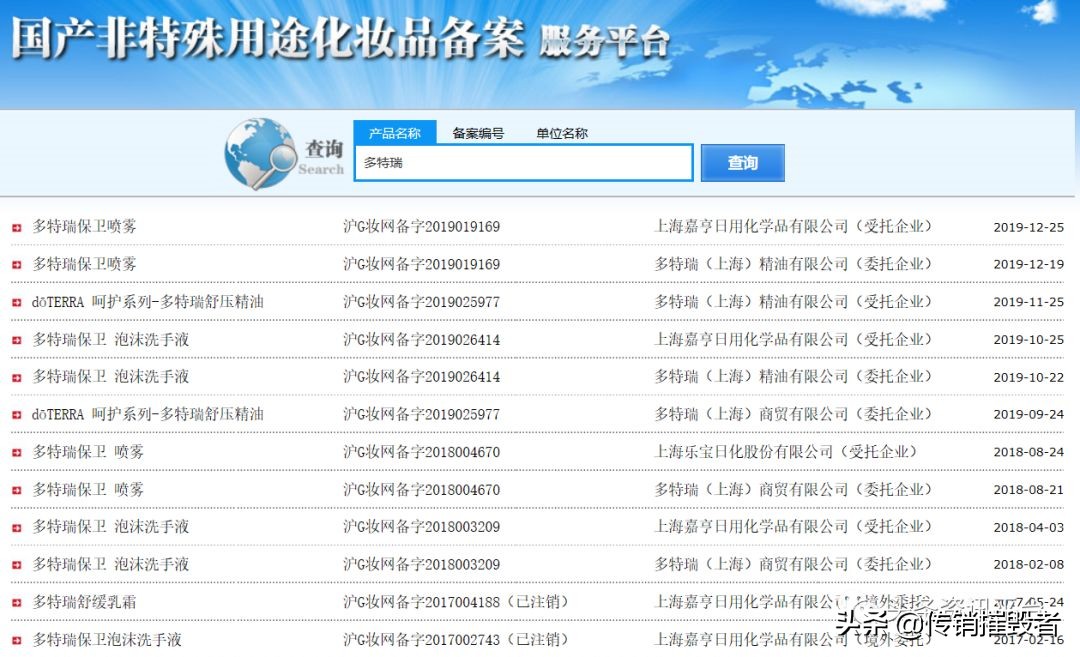This screenshot has height=657, width=1080.
Task: Open the 多特瑞保卫喷雾 product entry
Action: point(84,227)
